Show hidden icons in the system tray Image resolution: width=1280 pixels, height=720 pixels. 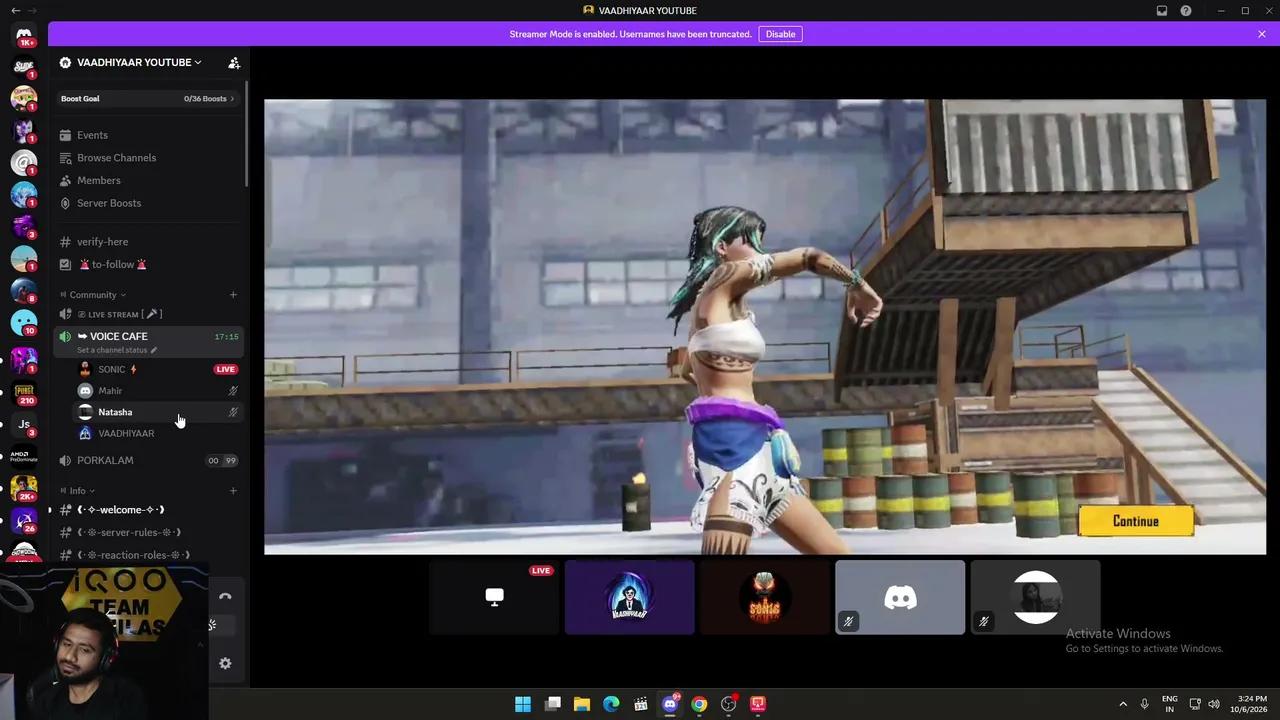1122,704
